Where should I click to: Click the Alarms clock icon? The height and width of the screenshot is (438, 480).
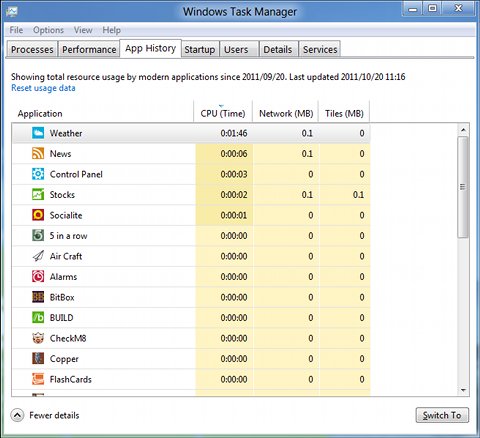pos(38,277)
